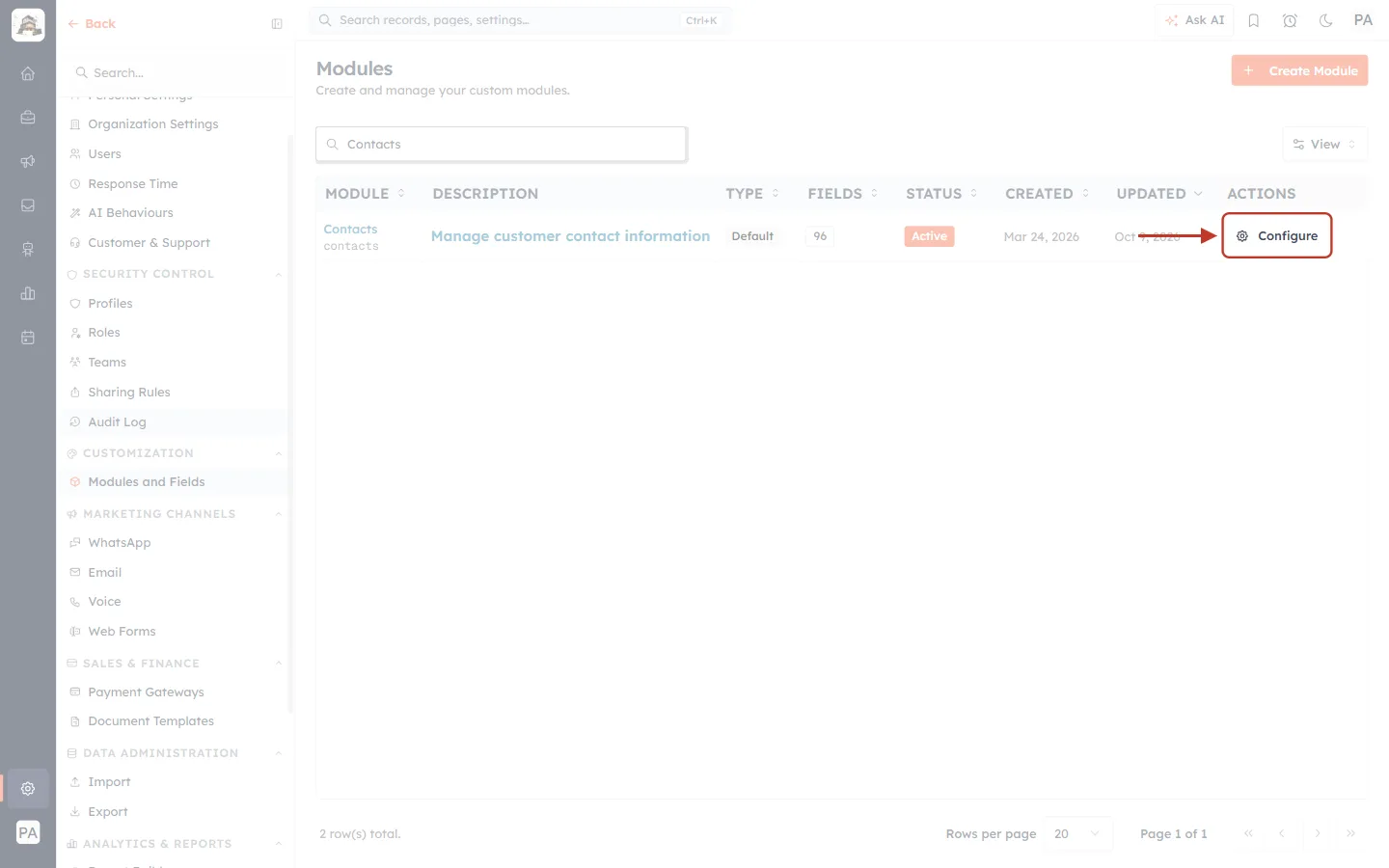
Task: Toggle dark mode moon icon
Action: (x=1326, y=20)
